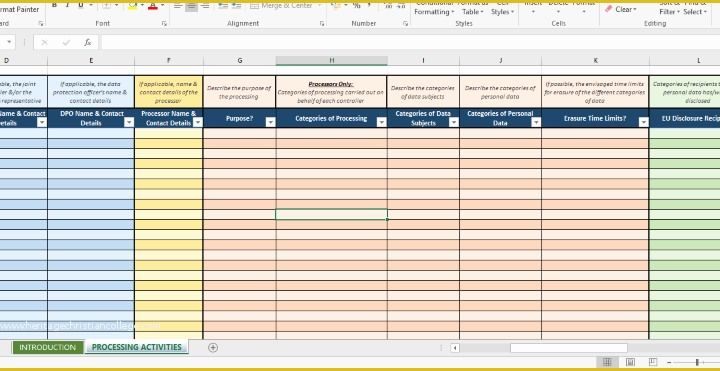Decrease decimal places
Viewport: 720px width, 371px height.
click(401, 6)
